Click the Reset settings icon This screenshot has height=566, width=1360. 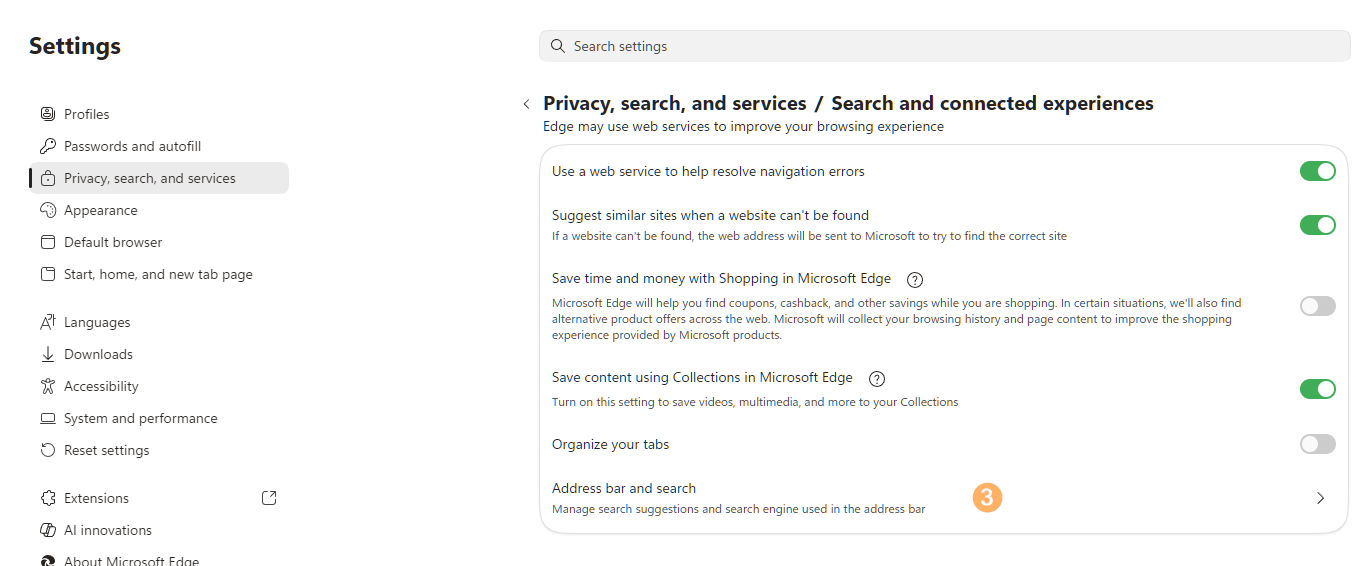(47, 450)
